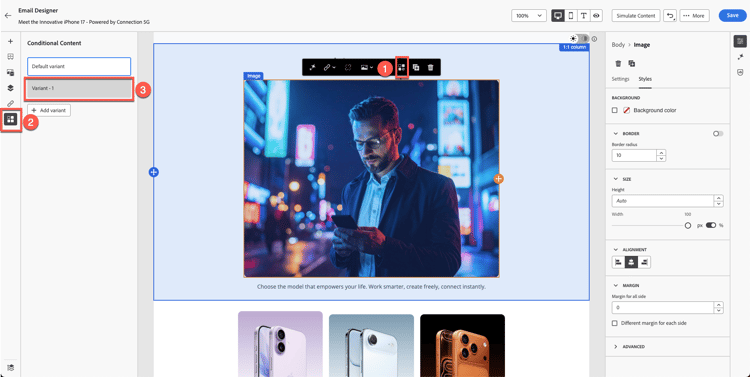Click the info icon beside dark mode switch
This screenshot has width=750, height=377.
pyautogui.click(x=595, y=39)
